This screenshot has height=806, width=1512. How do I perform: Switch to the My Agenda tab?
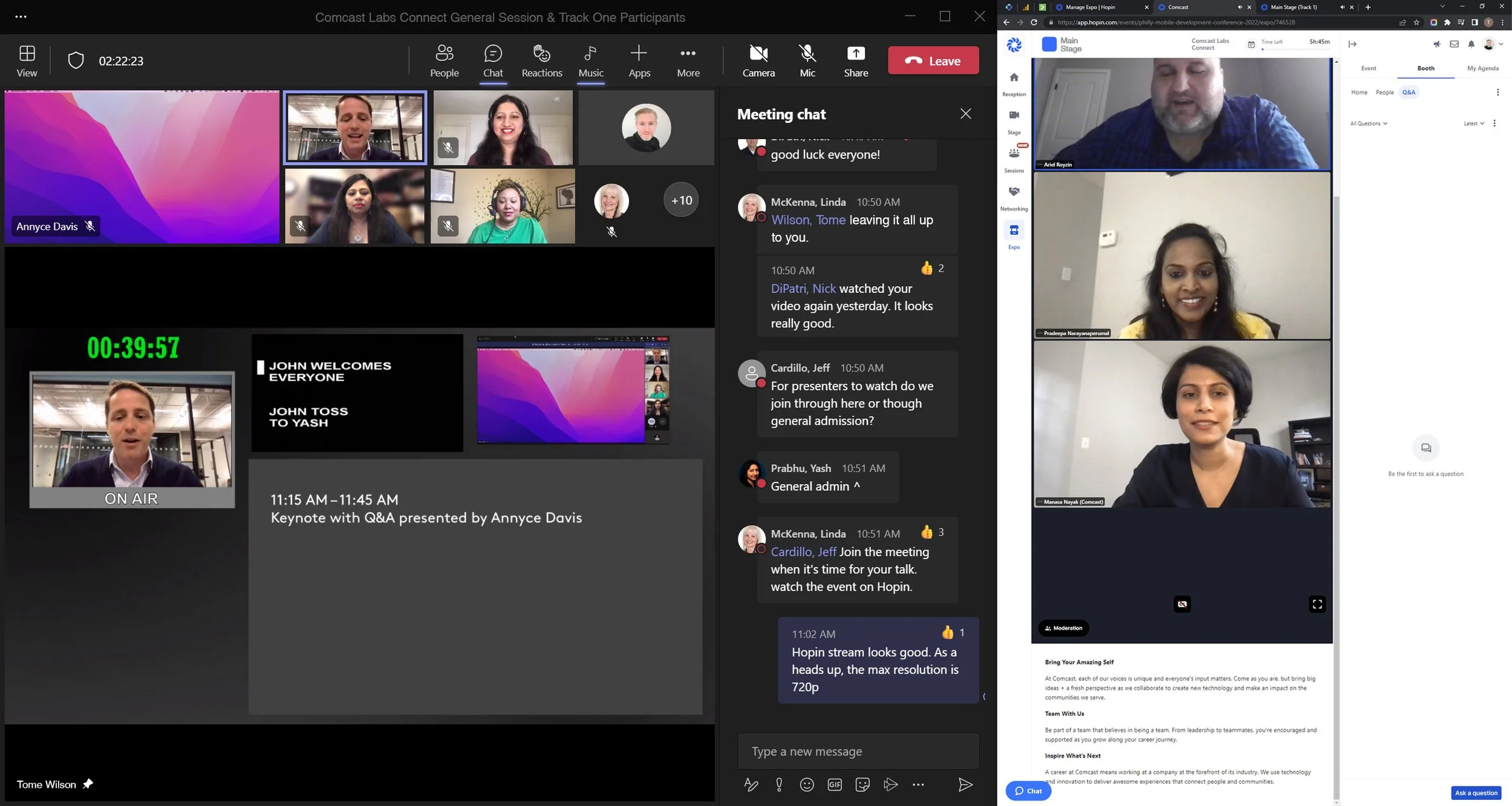tap(1482, 68)
